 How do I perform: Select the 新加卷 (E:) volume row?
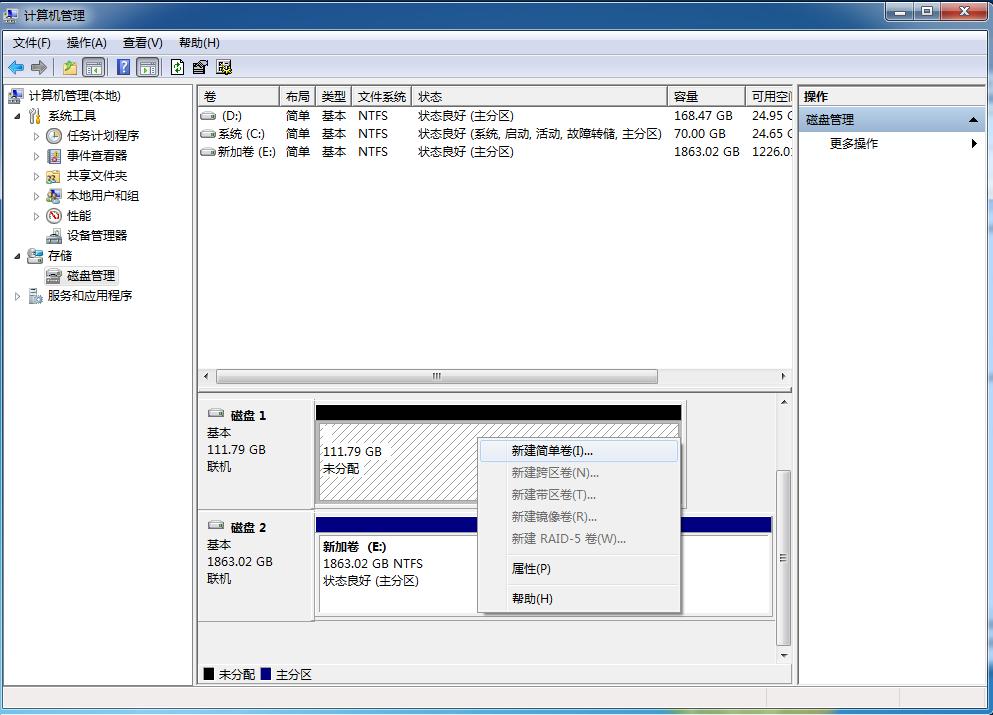click(x=243, y=152)
